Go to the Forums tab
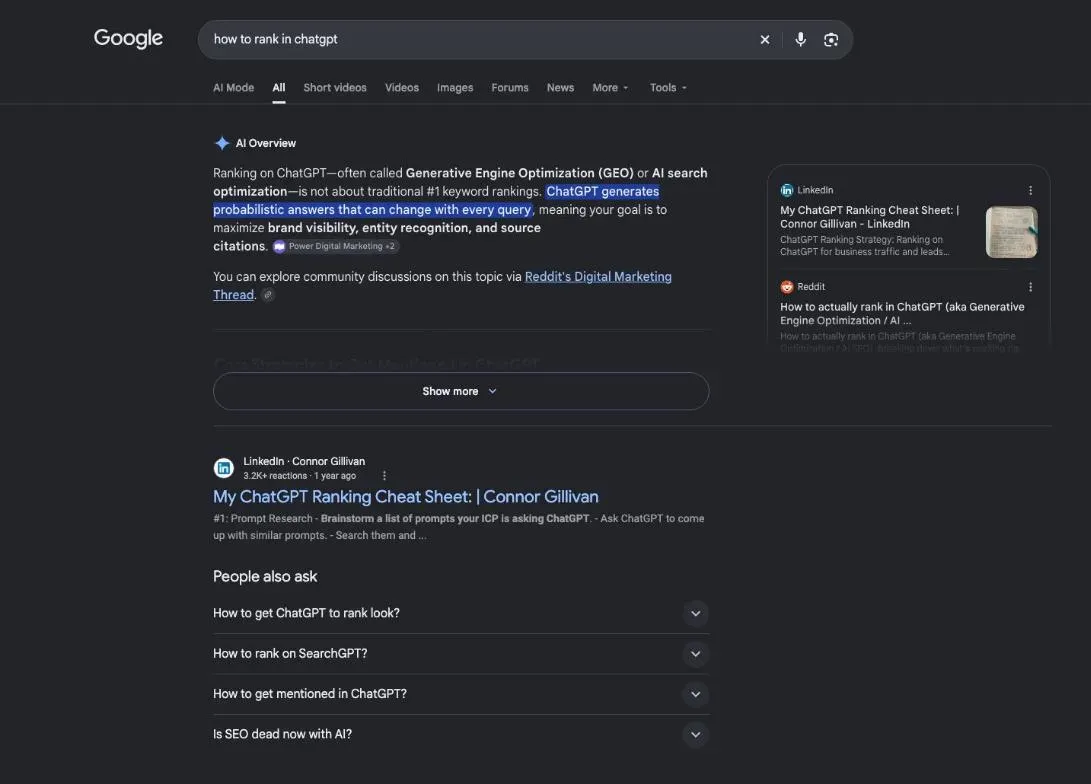Image resolution: width=1091 pixels, height=784 pixels. coord(510,88)
